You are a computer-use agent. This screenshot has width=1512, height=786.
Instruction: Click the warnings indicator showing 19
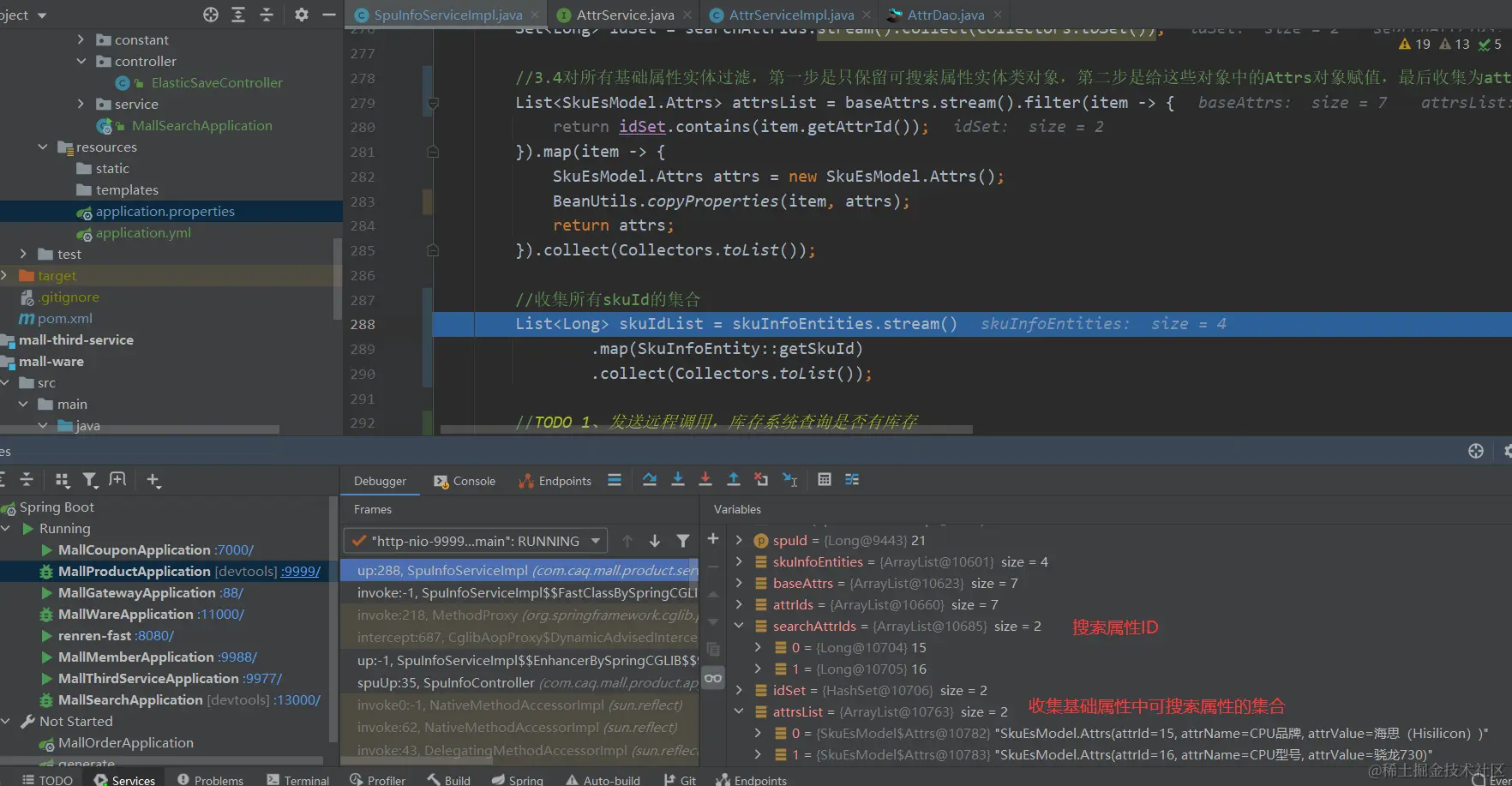(x=1414, y=44)
